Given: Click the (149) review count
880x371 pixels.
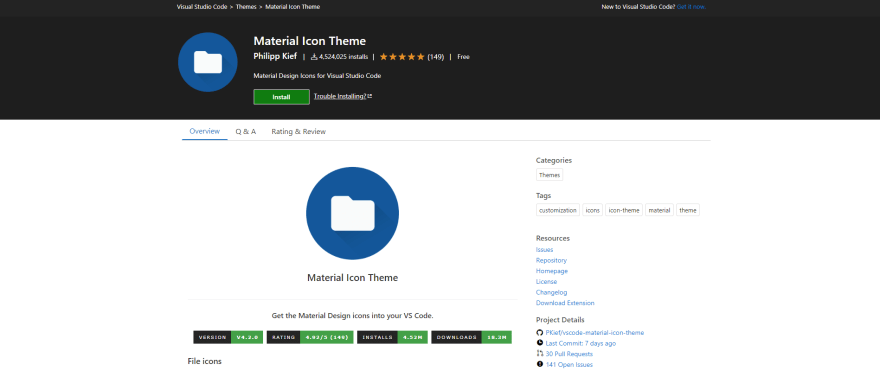Looking at the screenshot, I should (436, 57).
